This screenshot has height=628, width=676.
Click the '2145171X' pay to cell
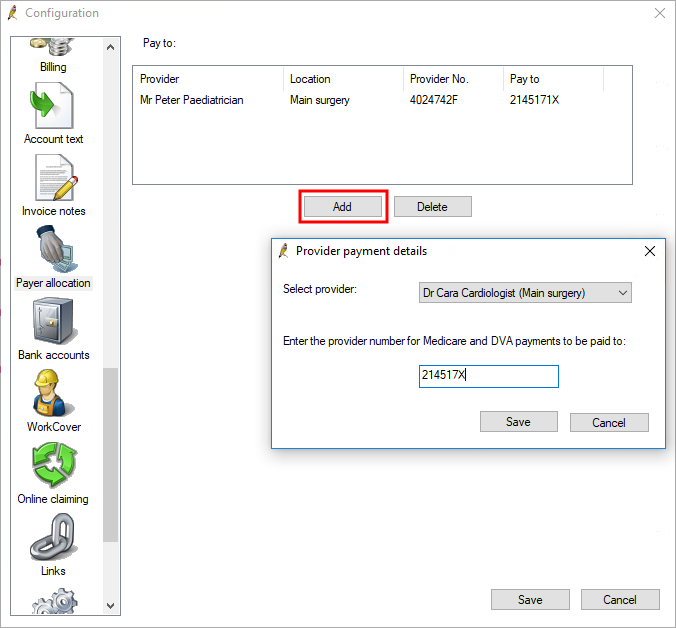point(534,100)
